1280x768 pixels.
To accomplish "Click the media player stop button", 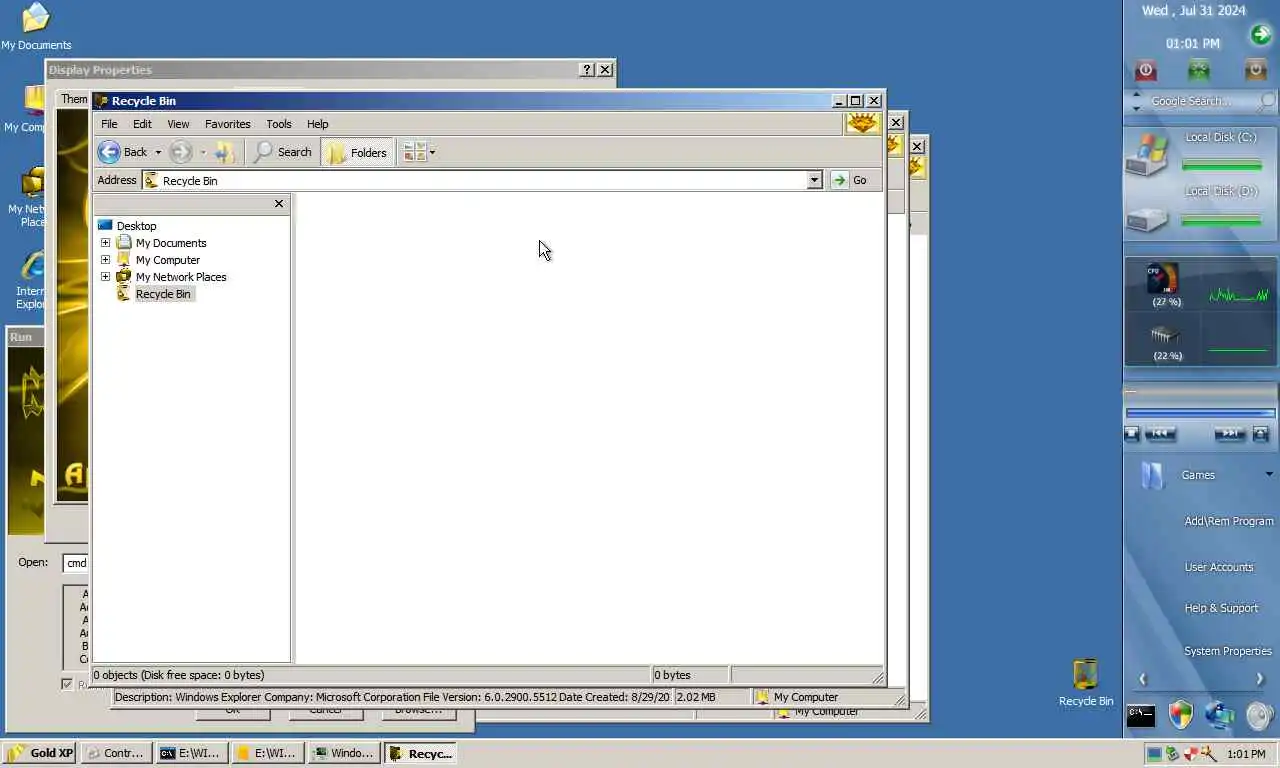I will pyautogui.click(x=1132, y=433).
